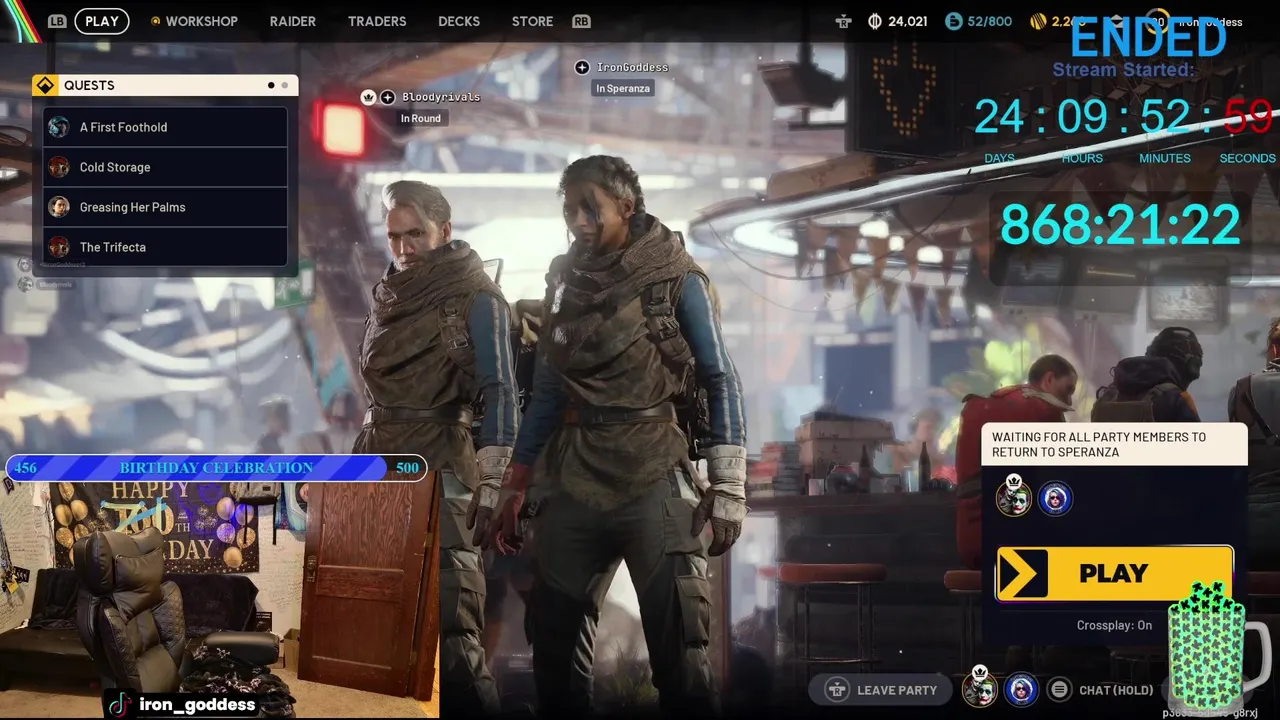Click the LEAVE PARTY button
The height and width of the screenshot is (720, 1280).
[883, 690]
